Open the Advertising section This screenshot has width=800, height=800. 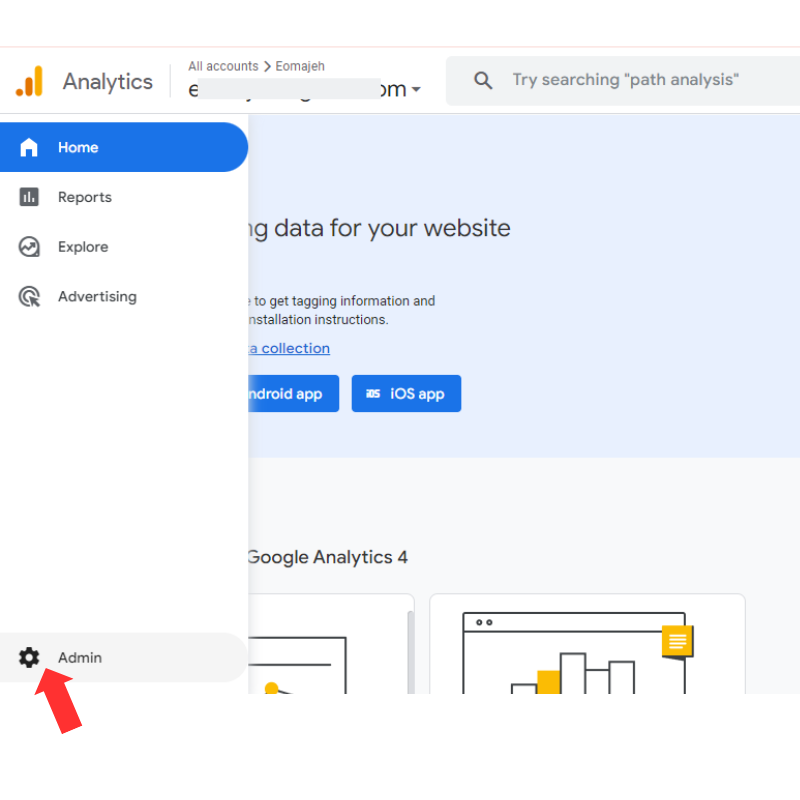(x=124, y=296)
